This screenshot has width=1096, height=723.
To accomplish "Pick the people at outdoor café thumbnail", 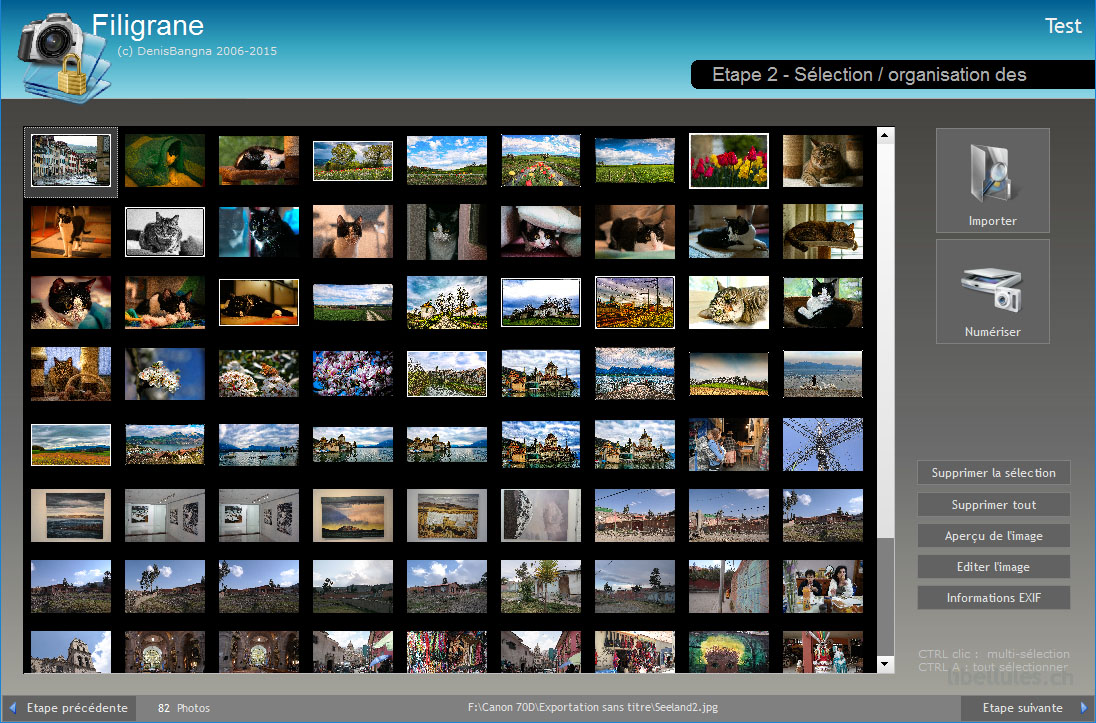I will [x=729, y=445].
